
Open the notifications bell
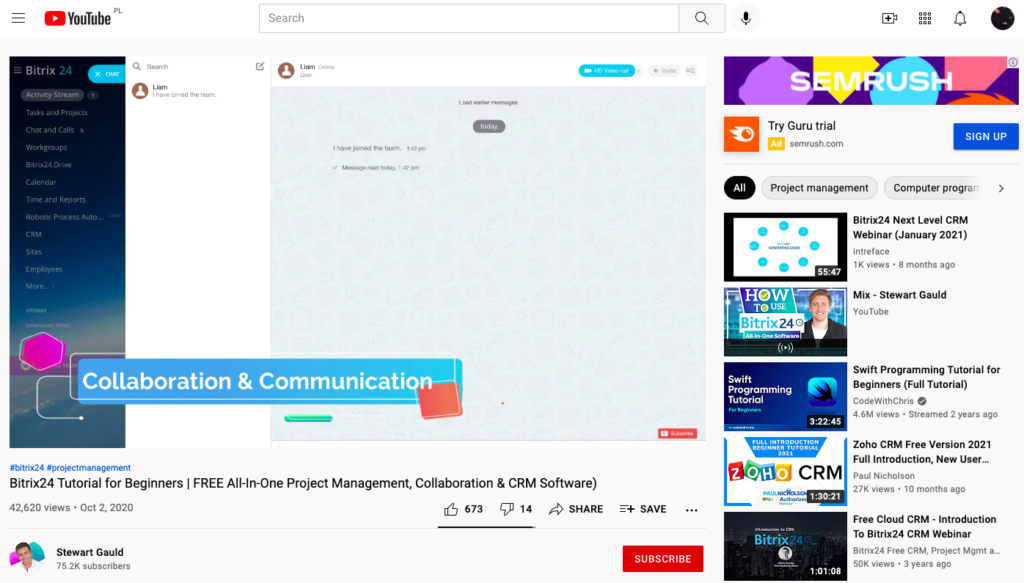pyautogui.click(x=960, y=18)
